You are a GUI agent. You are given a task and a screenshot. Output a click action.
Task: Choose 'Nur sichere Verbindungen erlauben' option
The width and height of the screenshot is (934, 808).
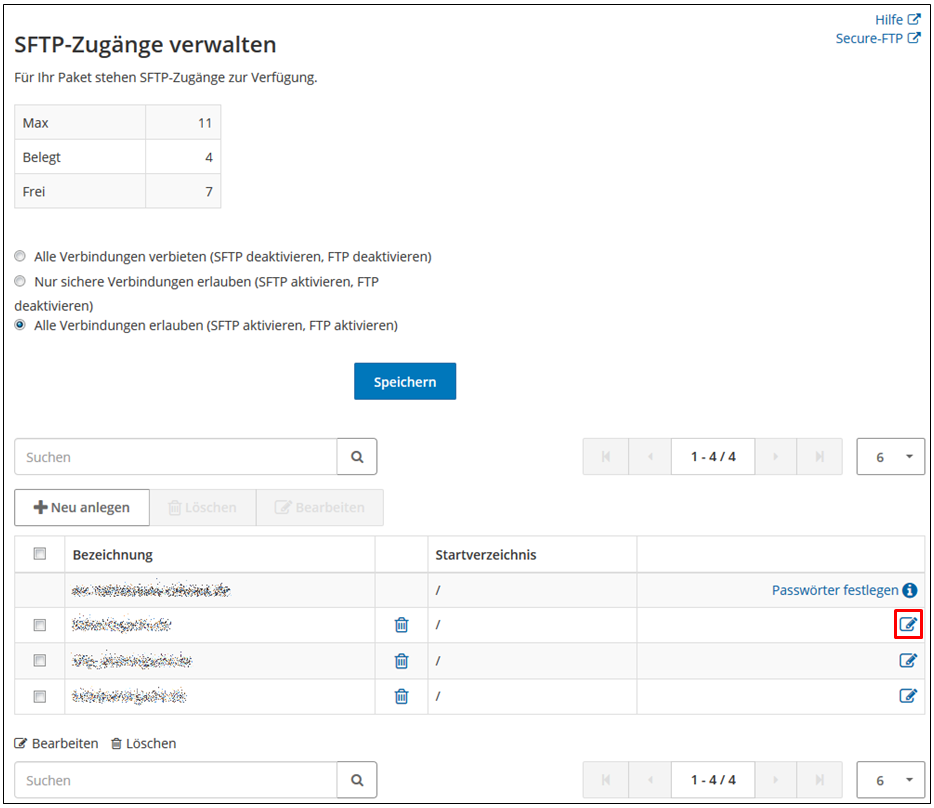pyautogui.click(x=19, y=281)
